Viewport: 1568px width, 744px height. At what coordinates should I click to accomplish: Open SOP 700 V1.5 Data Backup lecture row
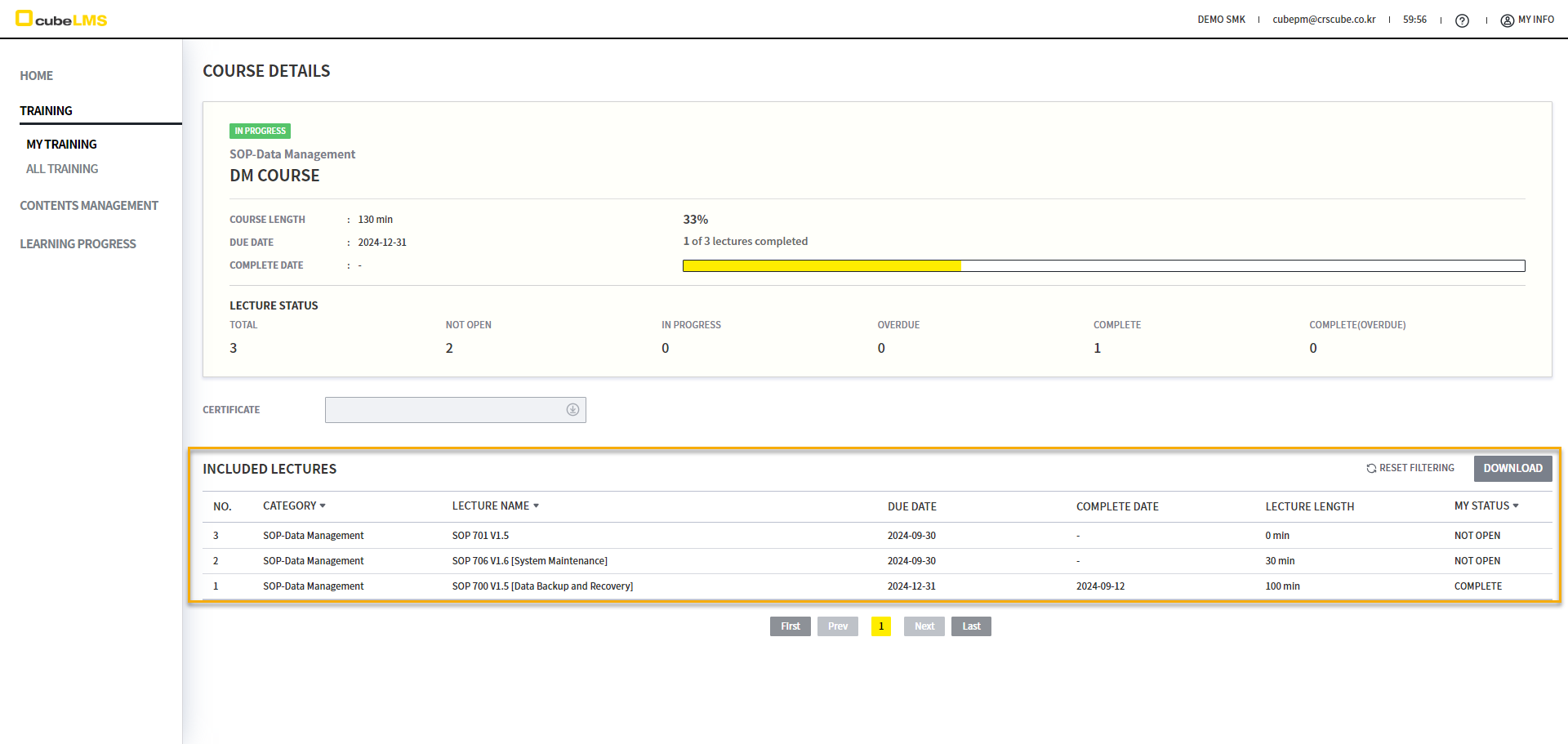(x=542, y=586)
